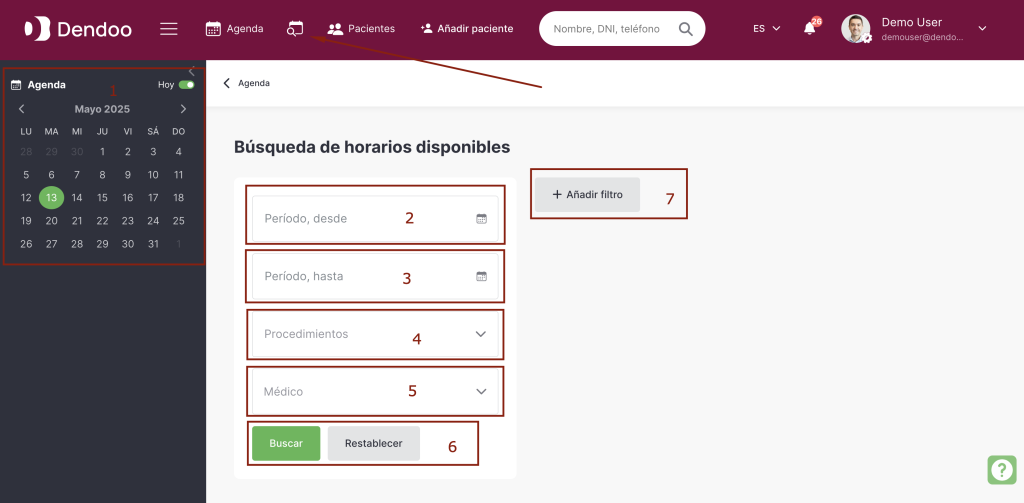Open notifications bell with 26 badge

[810, 28]
